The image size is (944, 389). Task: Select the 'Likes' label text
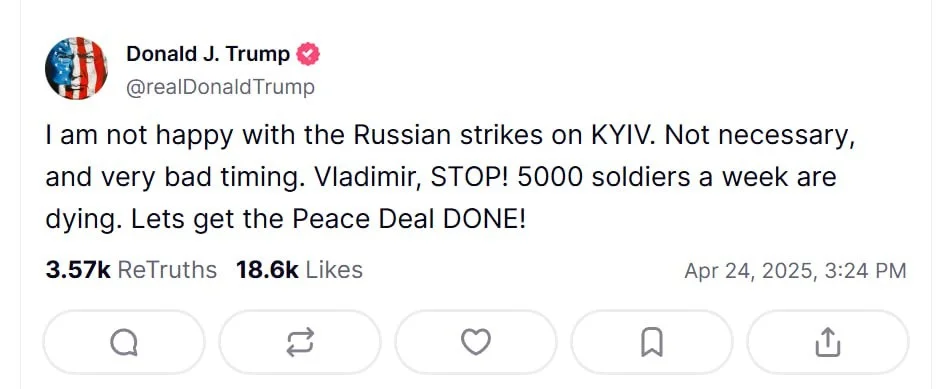334,270
